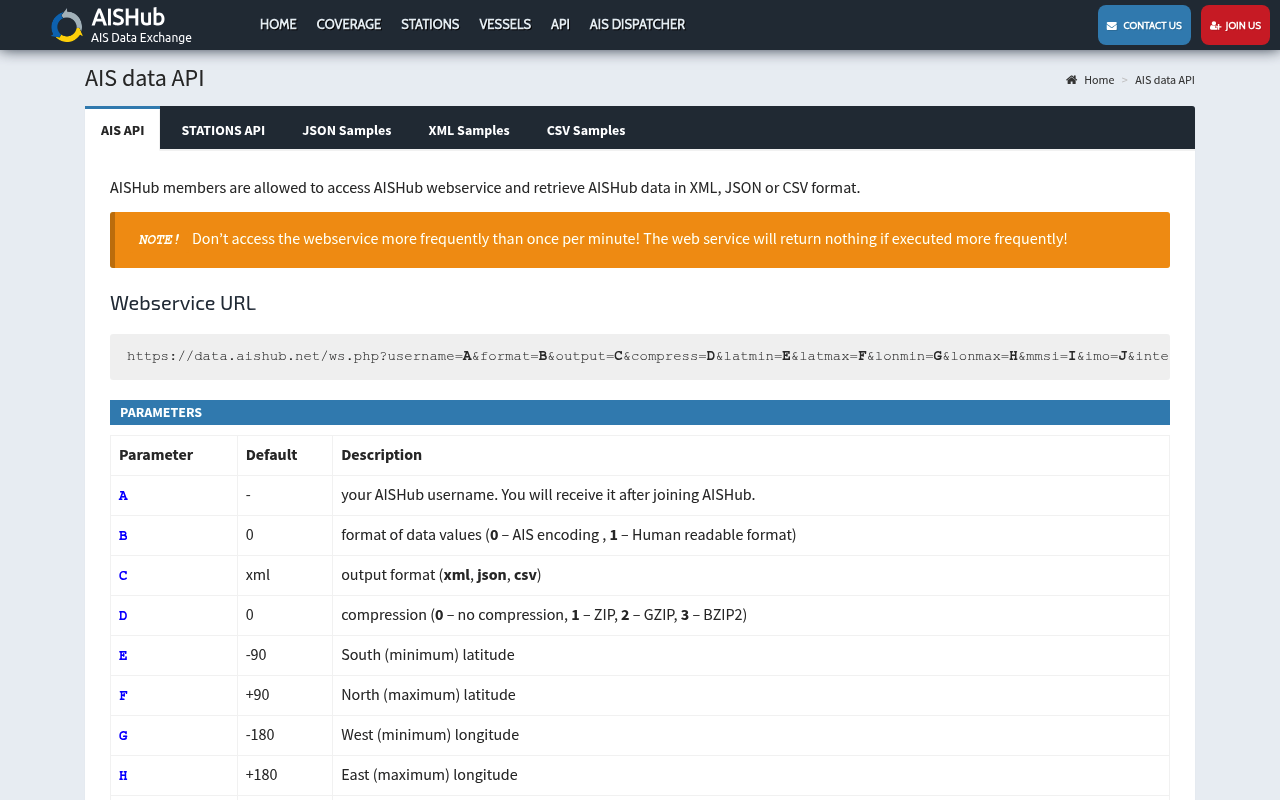Image resolution: width=1280 pixels, height=800 pixels.
Task: Click parameter A in the table
Action: coord(123,496)
